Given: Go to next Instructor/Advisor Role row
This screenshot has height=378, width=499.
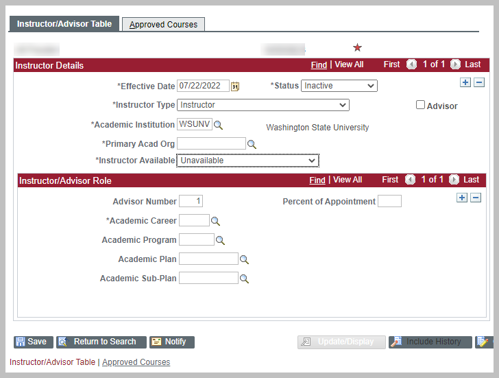Looking at the screenshot, I should tap(454, 180).
